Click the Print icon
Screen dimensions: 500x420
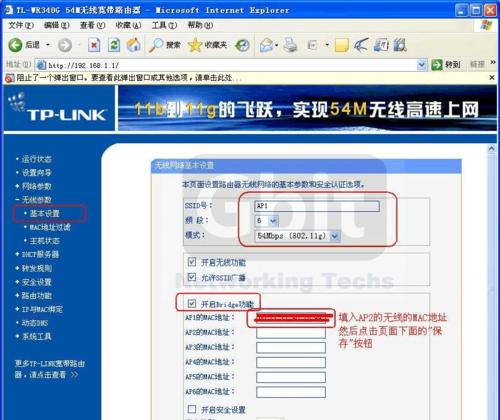tap(290, 45)
